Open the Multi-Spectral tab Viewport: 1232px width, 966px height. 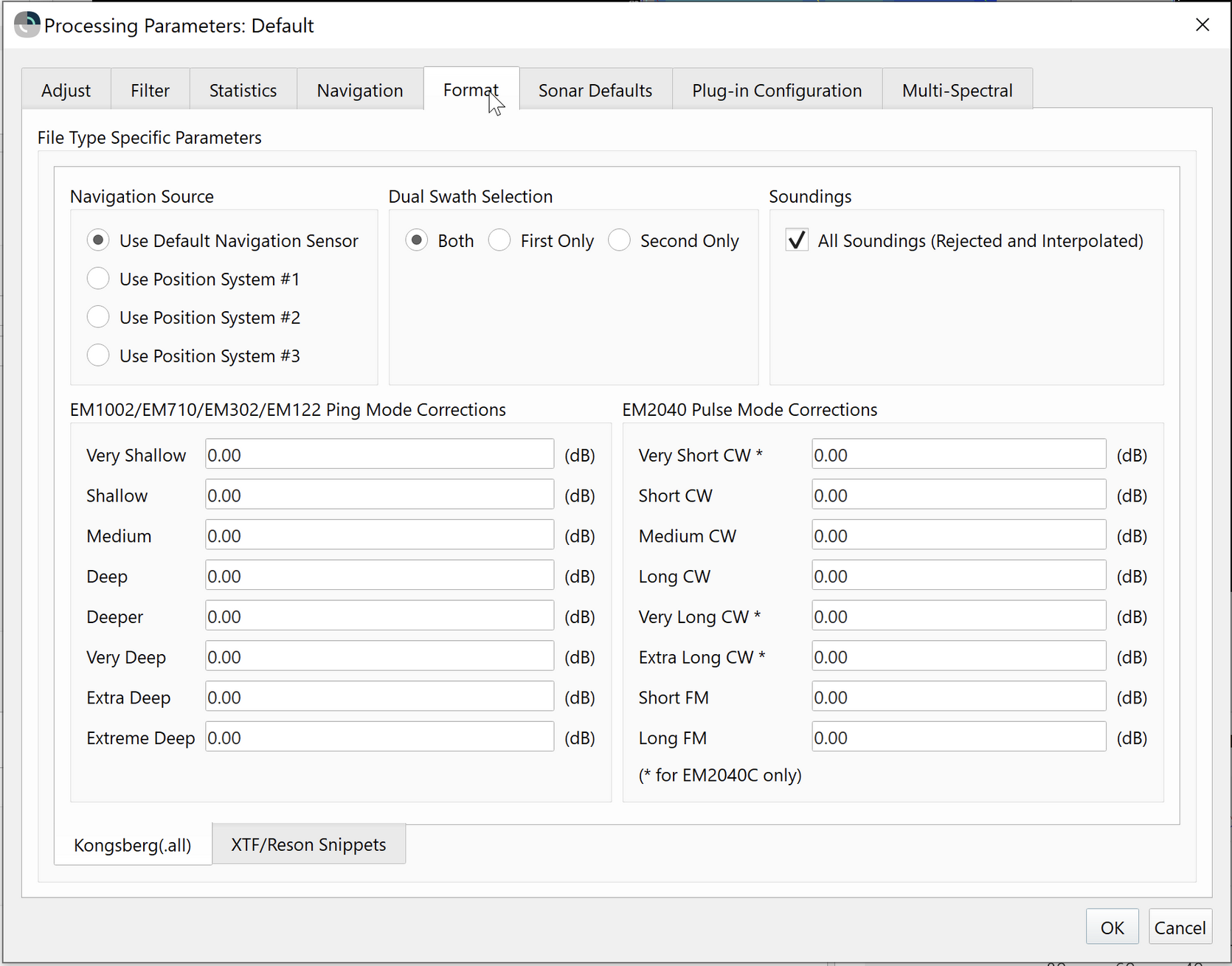(957, 90)
